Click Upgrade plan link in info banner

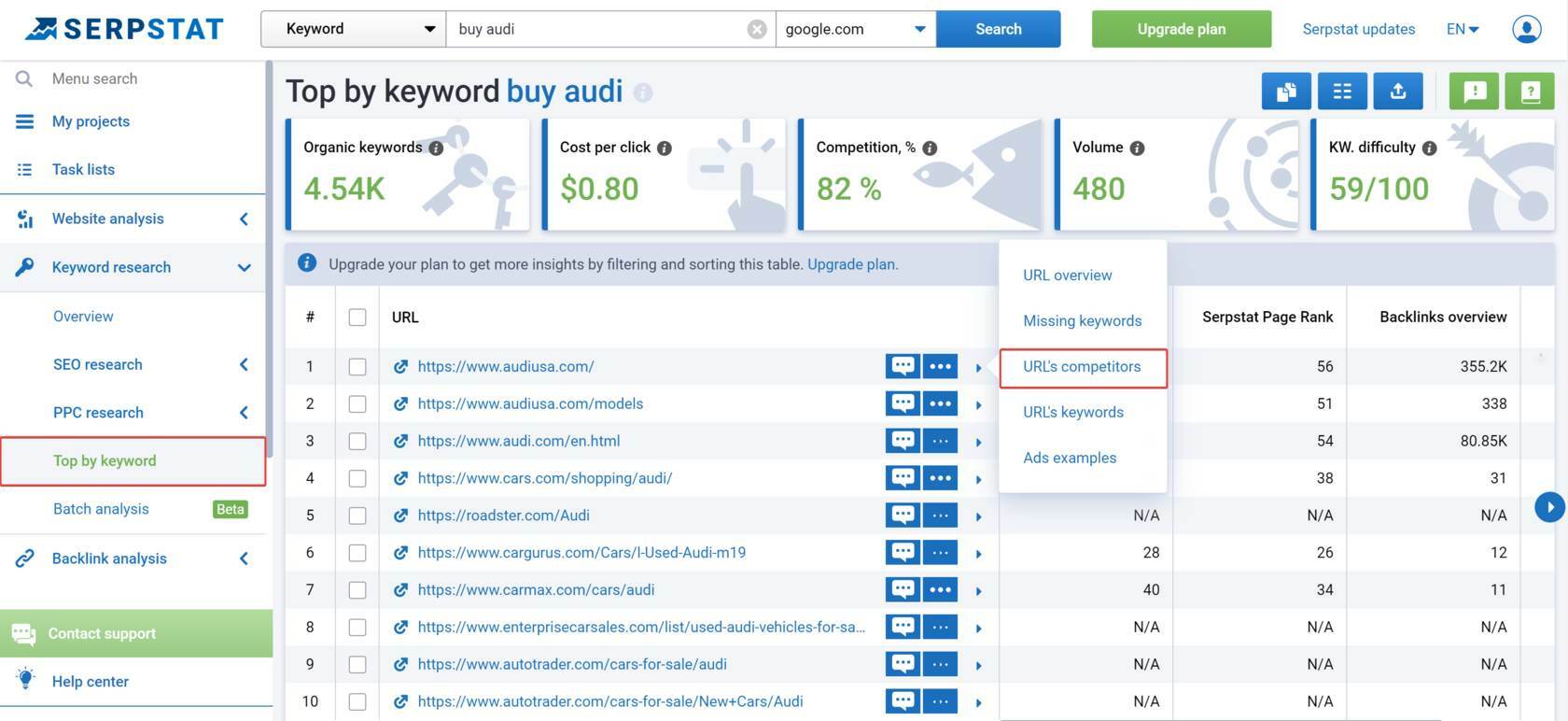(850, 264)
